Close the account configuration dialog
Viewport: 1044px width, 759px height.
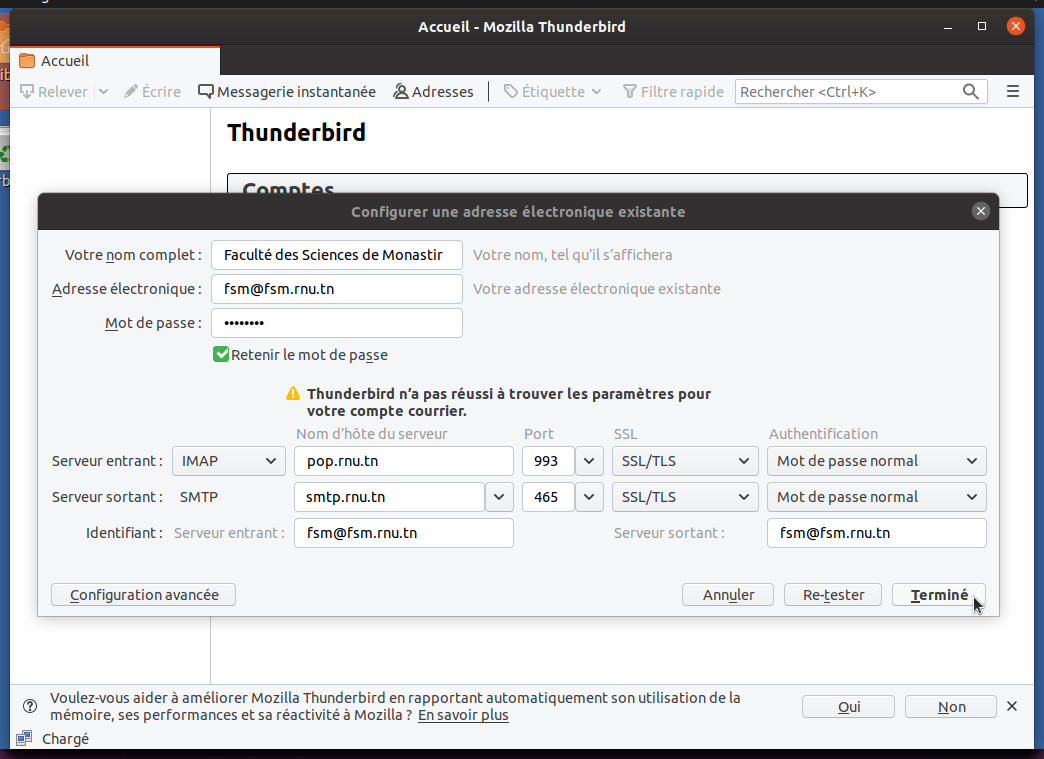point(980,211)
